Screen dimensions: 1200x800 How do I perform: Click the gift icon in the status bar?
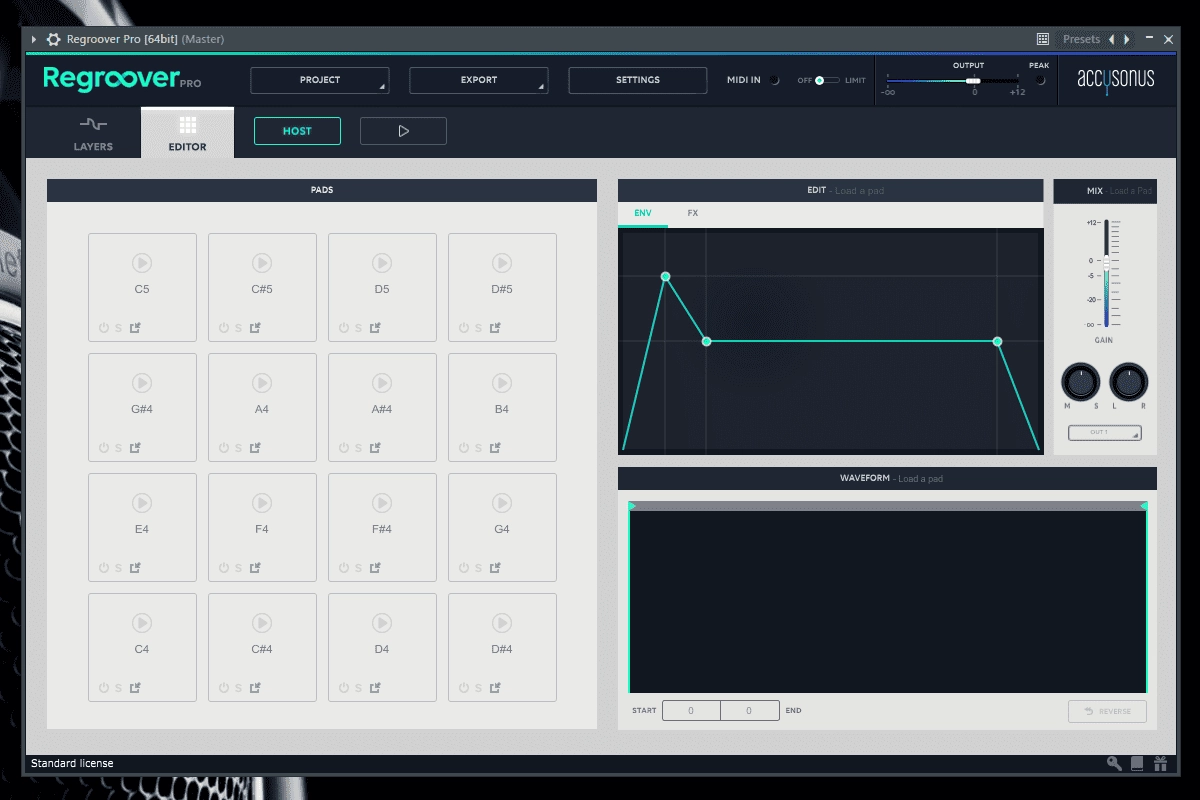pyautogui.click(x=1160, y=764)
